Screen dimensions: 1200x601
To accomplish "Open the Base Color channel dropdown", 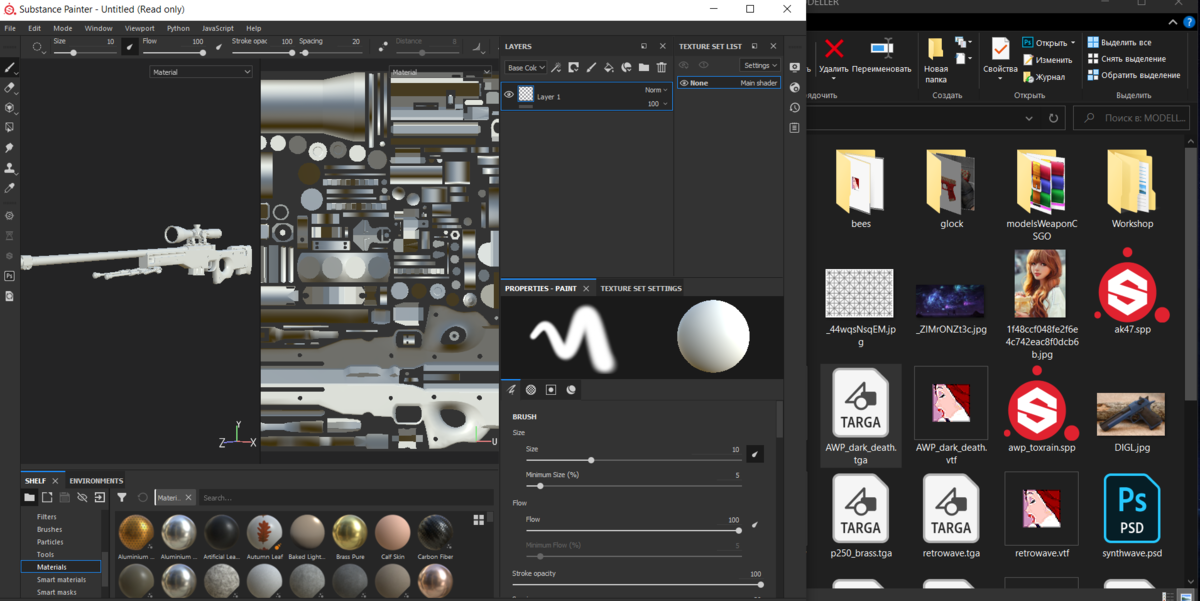I will (x=525, y=68).
